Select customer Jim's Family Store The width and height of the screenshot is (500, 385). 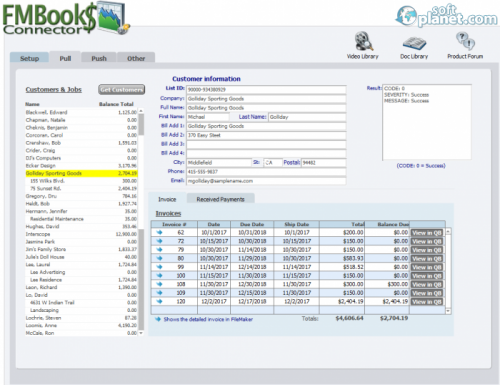pos(81,249)
